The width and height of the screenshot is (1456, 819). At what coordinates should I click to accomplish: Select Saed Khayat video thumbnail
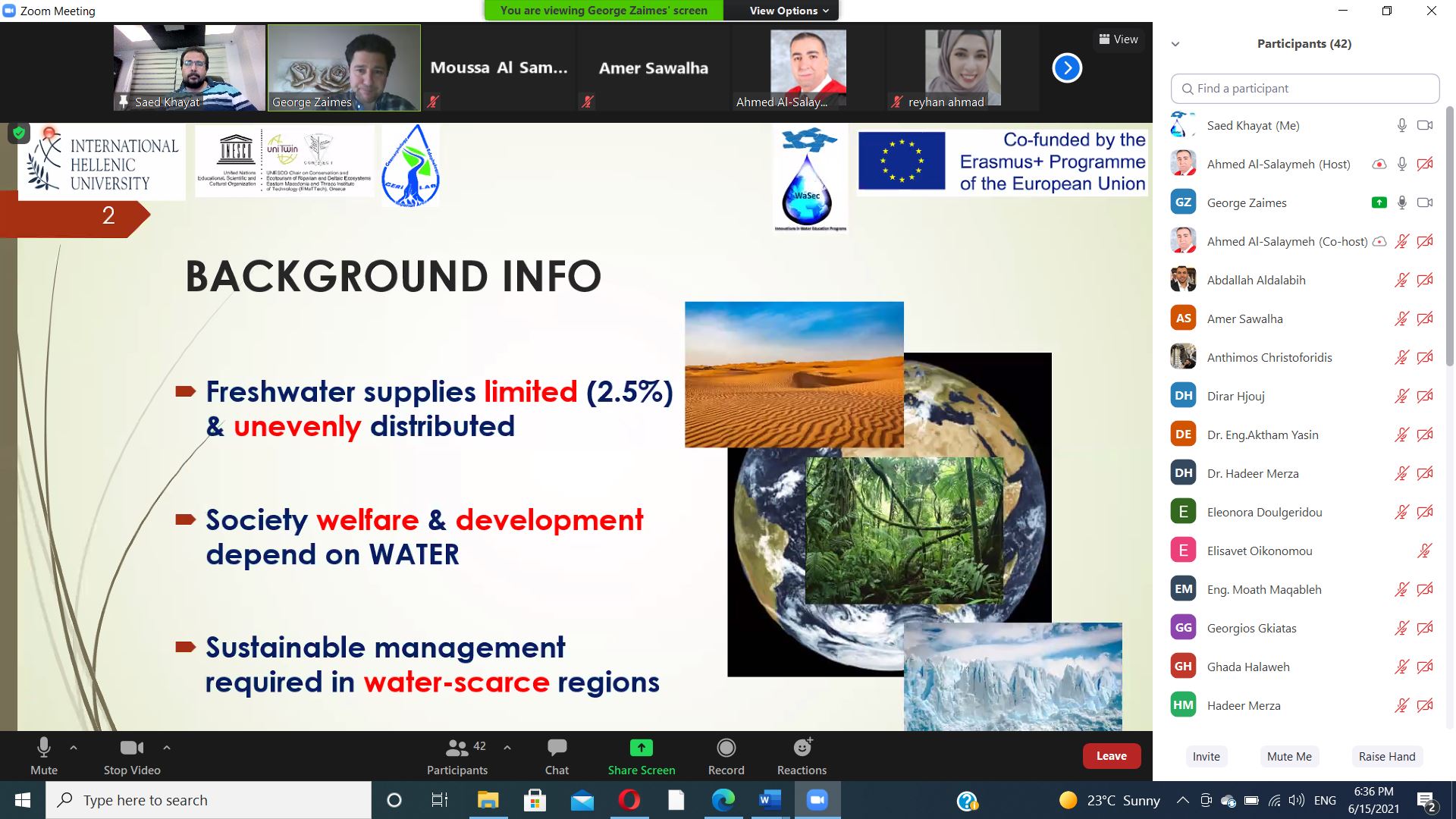tap(190, 68)
